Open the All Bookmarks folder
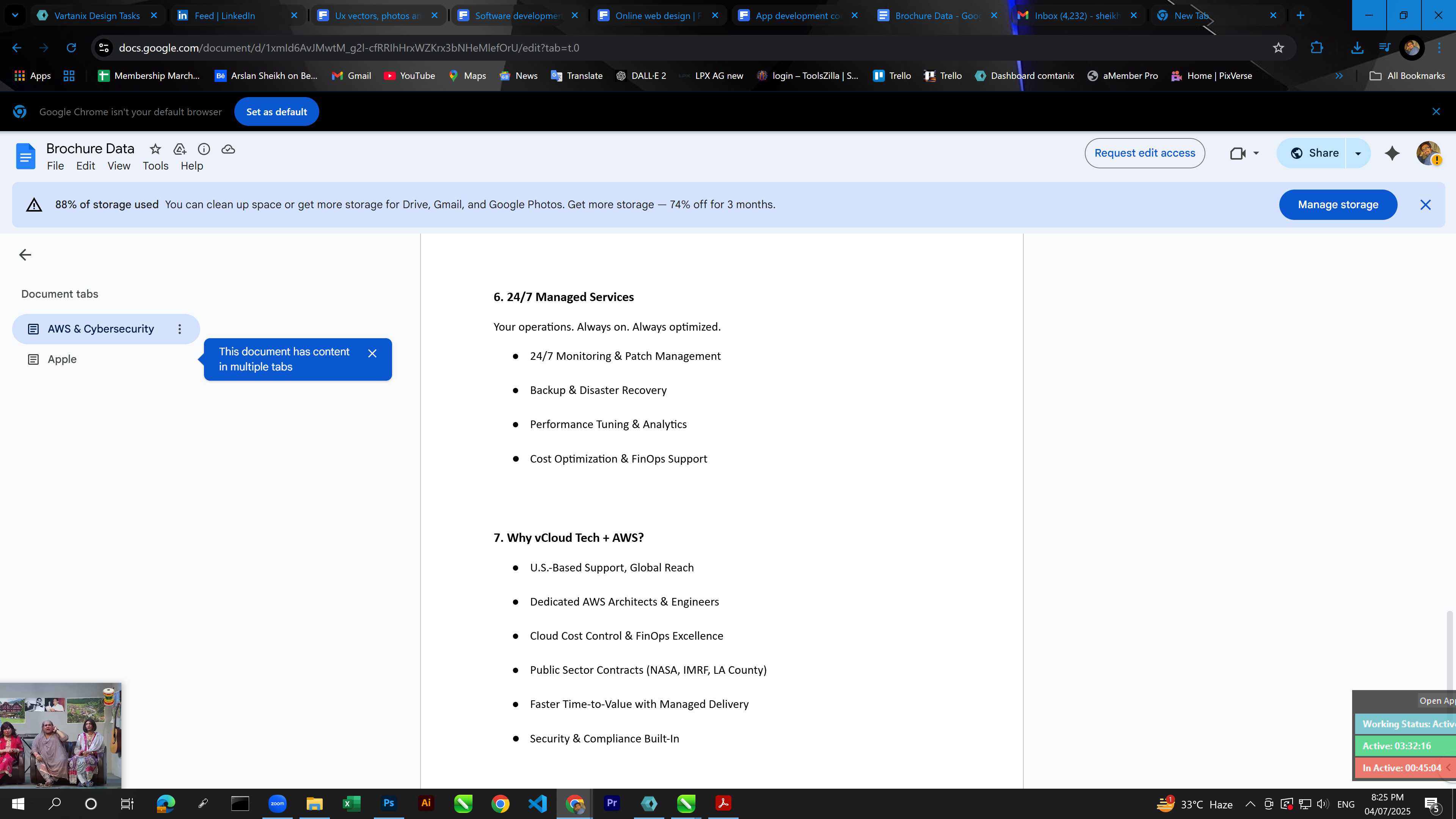 1407,76
